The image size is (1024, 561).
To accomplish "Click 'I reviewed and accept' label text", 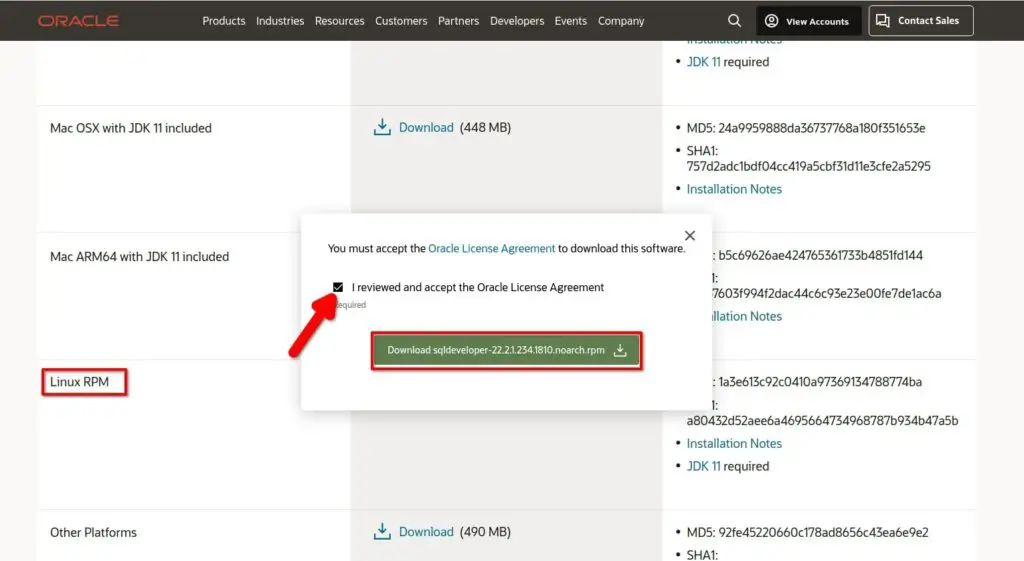I will tap(477, 287).
